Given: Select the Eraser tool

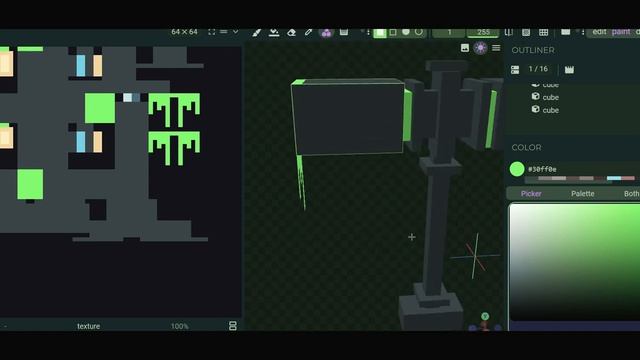Looking at the screenshot, I should [x=291, y=33].
